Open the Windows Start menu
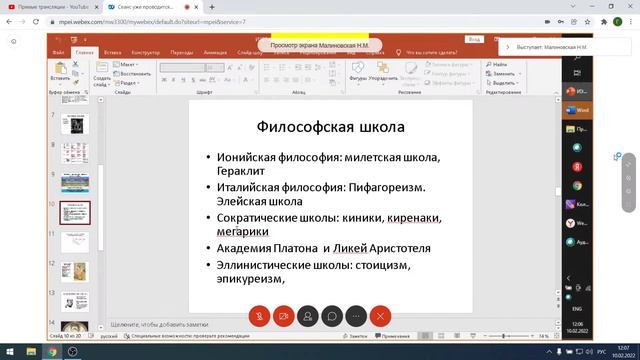 10,352
